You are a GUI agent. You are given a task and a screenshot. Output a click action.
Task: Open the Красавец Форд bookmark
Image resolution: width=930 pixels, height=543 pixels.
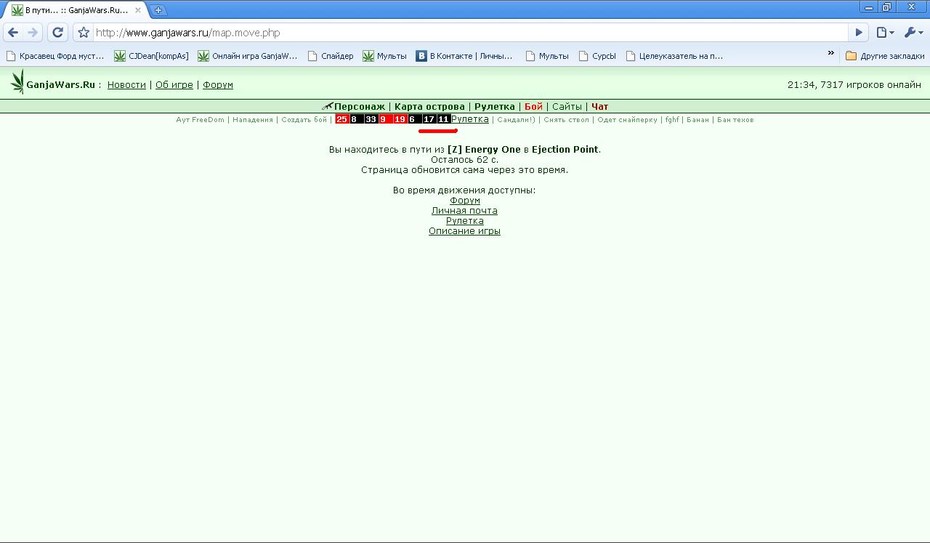click(x=55, y=56)
